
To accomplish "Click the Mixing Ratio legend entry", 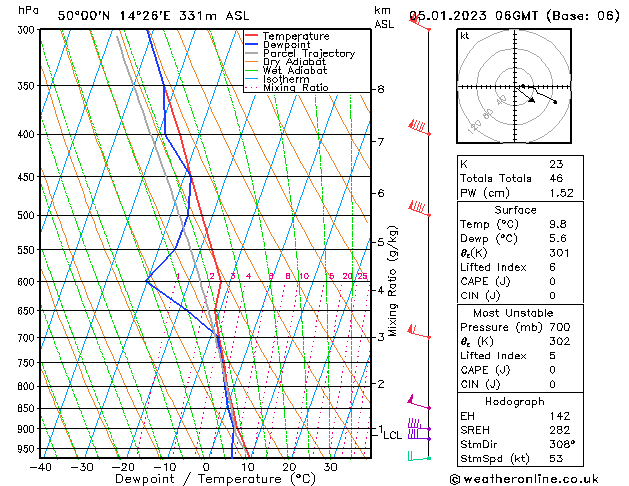I will click(287, 88).
